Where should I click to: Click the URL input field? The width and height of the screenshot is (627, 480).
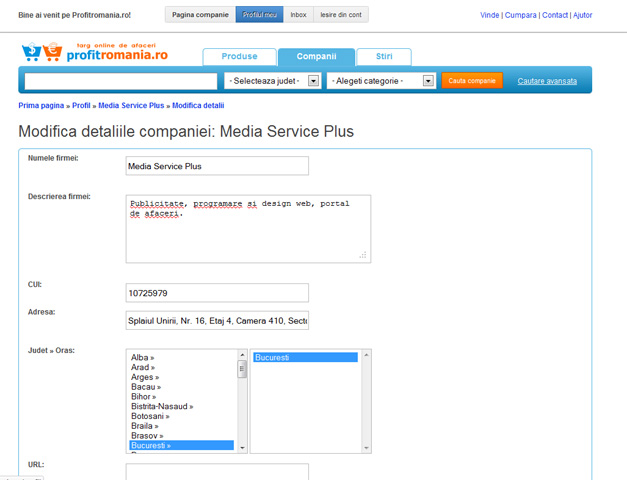[x=217, y=472]
